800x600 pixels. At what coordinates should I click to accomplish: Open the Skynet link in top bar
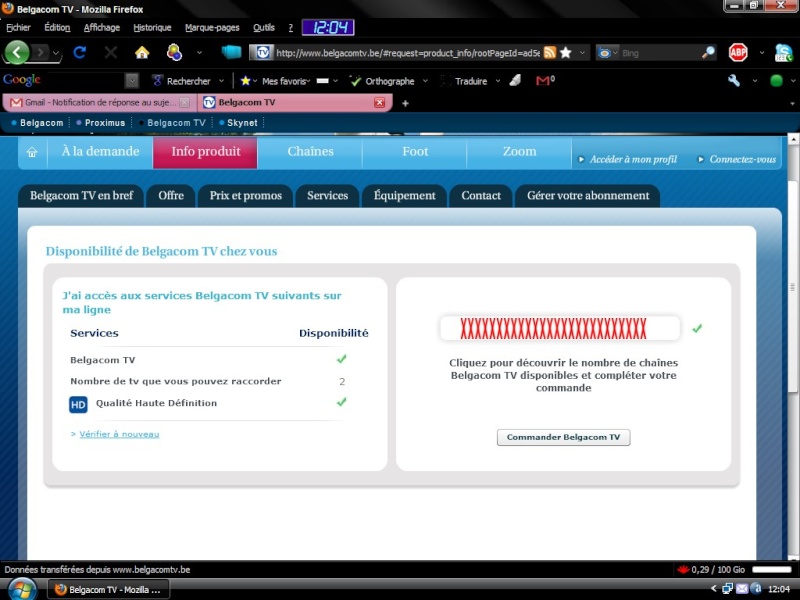(242, 123)
